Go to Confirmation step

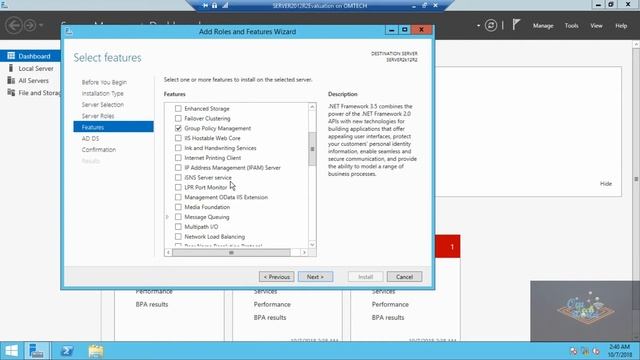coord(99,149)
